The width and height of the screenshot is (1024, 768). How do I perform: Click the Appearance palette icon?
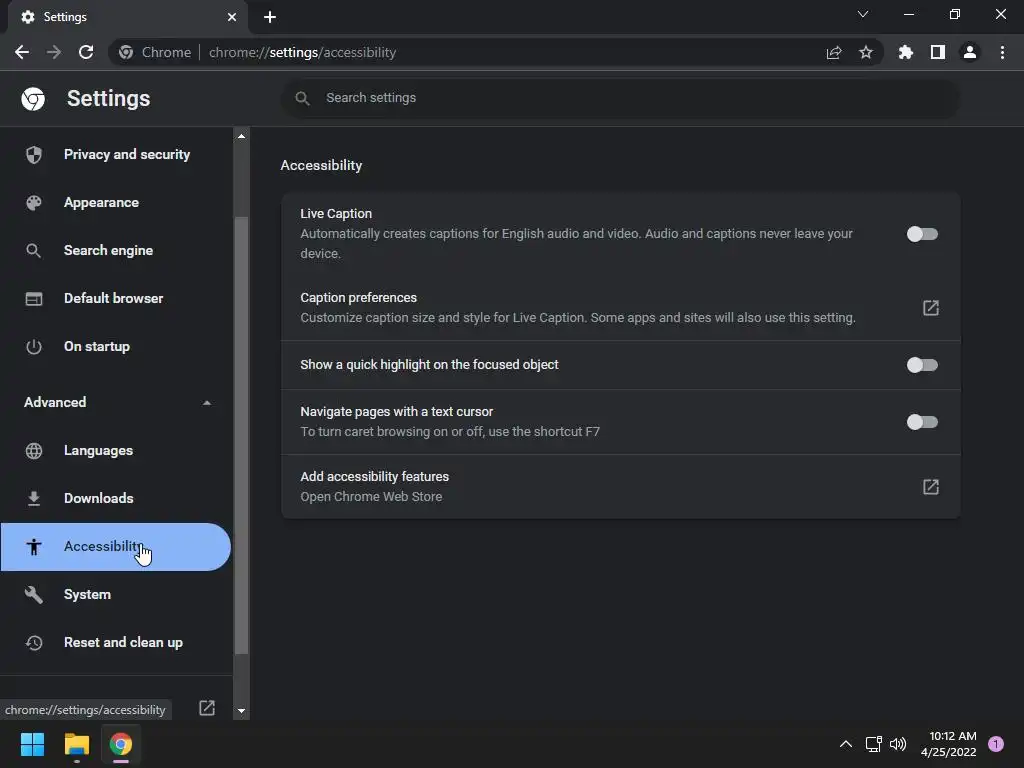[x=33, y=202]
